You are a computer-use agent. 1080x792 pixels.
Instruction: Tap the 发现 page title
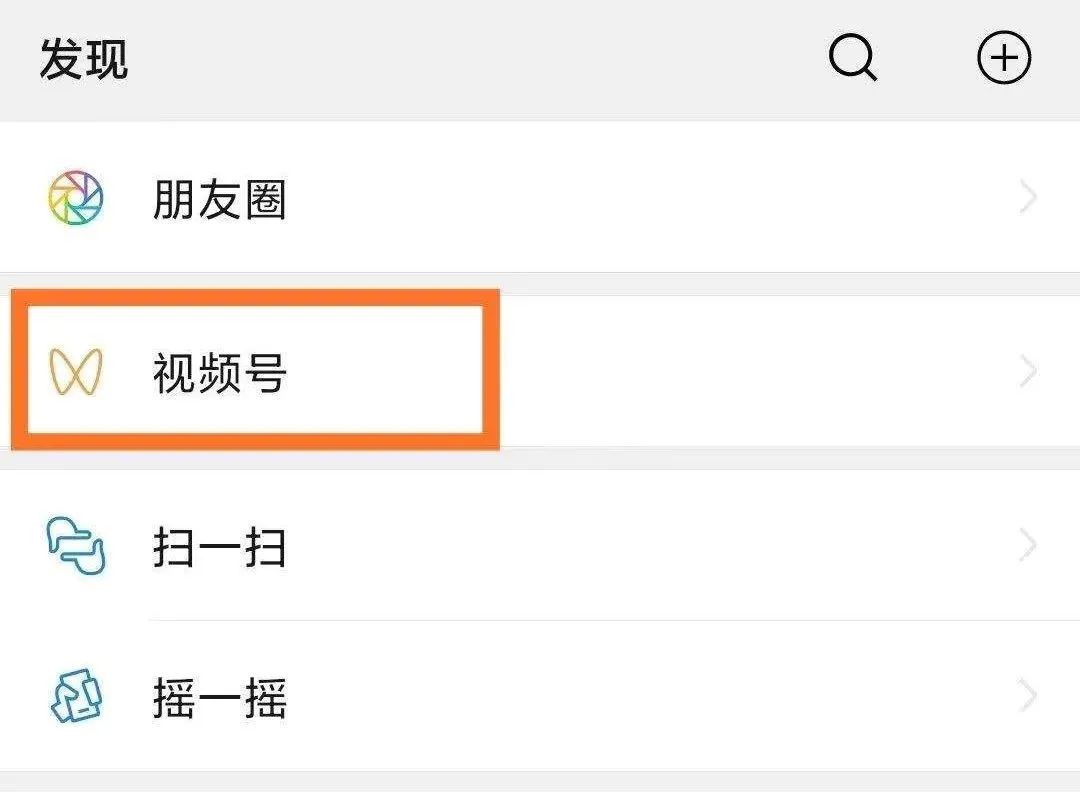point(82,58)
